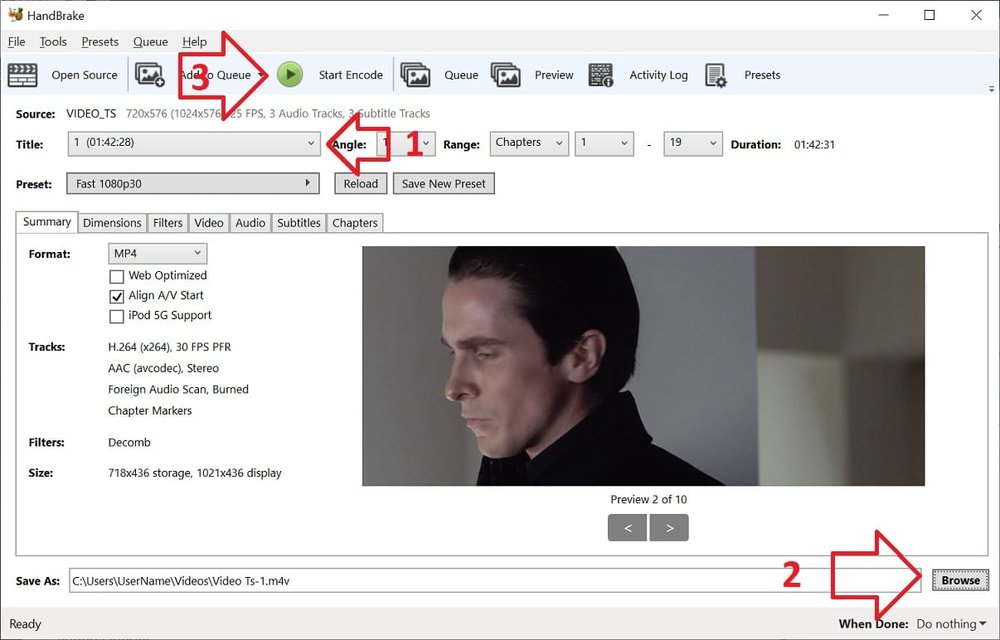Enable Web Optimized output
Viewport: 1000px width, 640px height.
117,276
